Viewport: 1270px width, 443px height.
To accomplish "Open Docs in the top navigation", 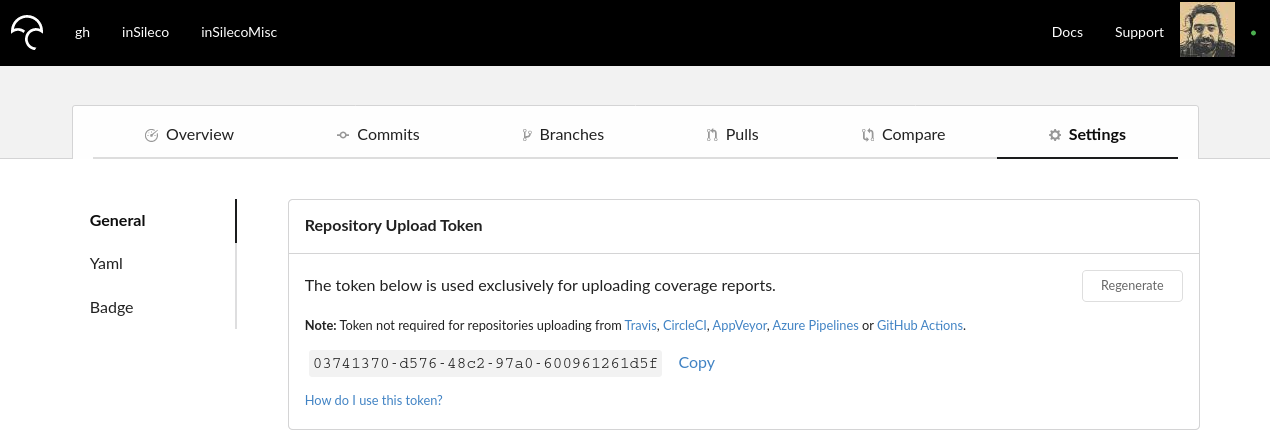I will point(1067,32).
